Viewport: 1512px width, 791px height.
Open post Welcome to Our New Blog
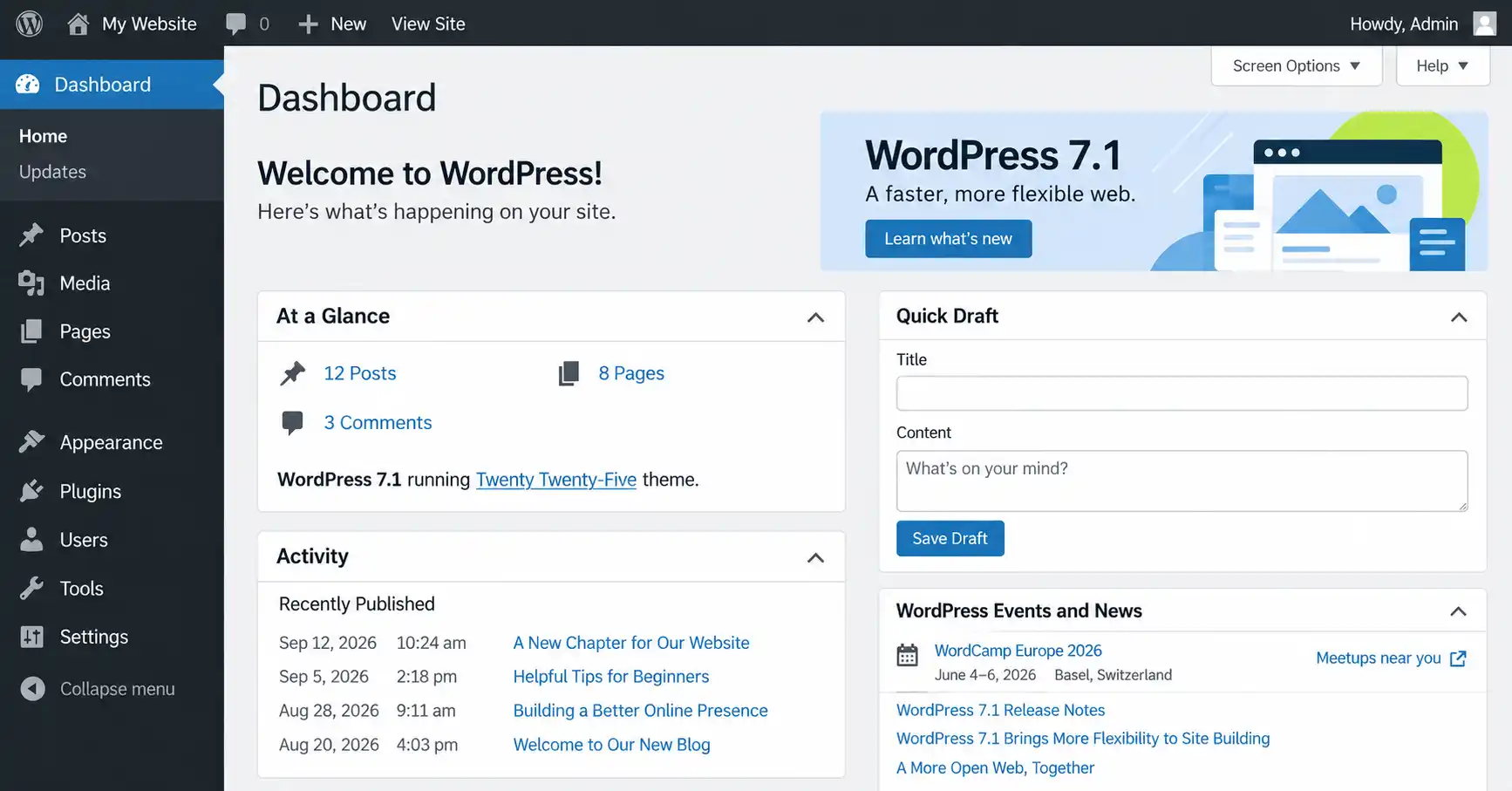coord(611,745)
